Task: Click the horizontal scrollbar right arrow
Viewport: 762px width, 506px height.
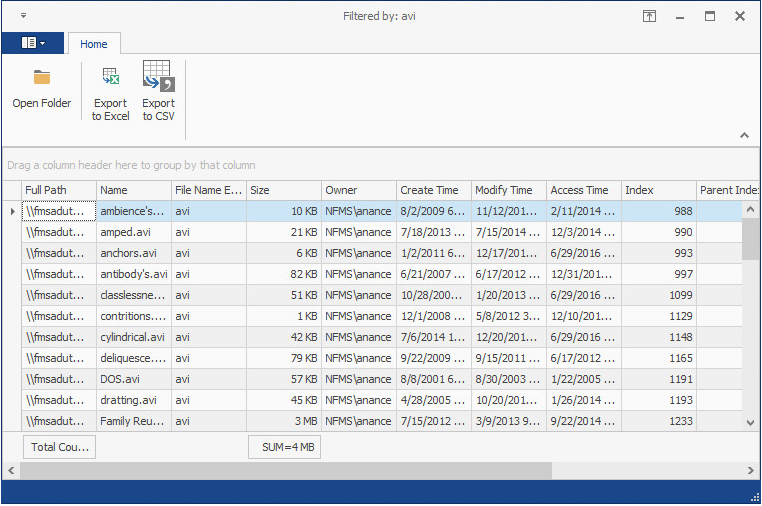Action: [750, 470]
